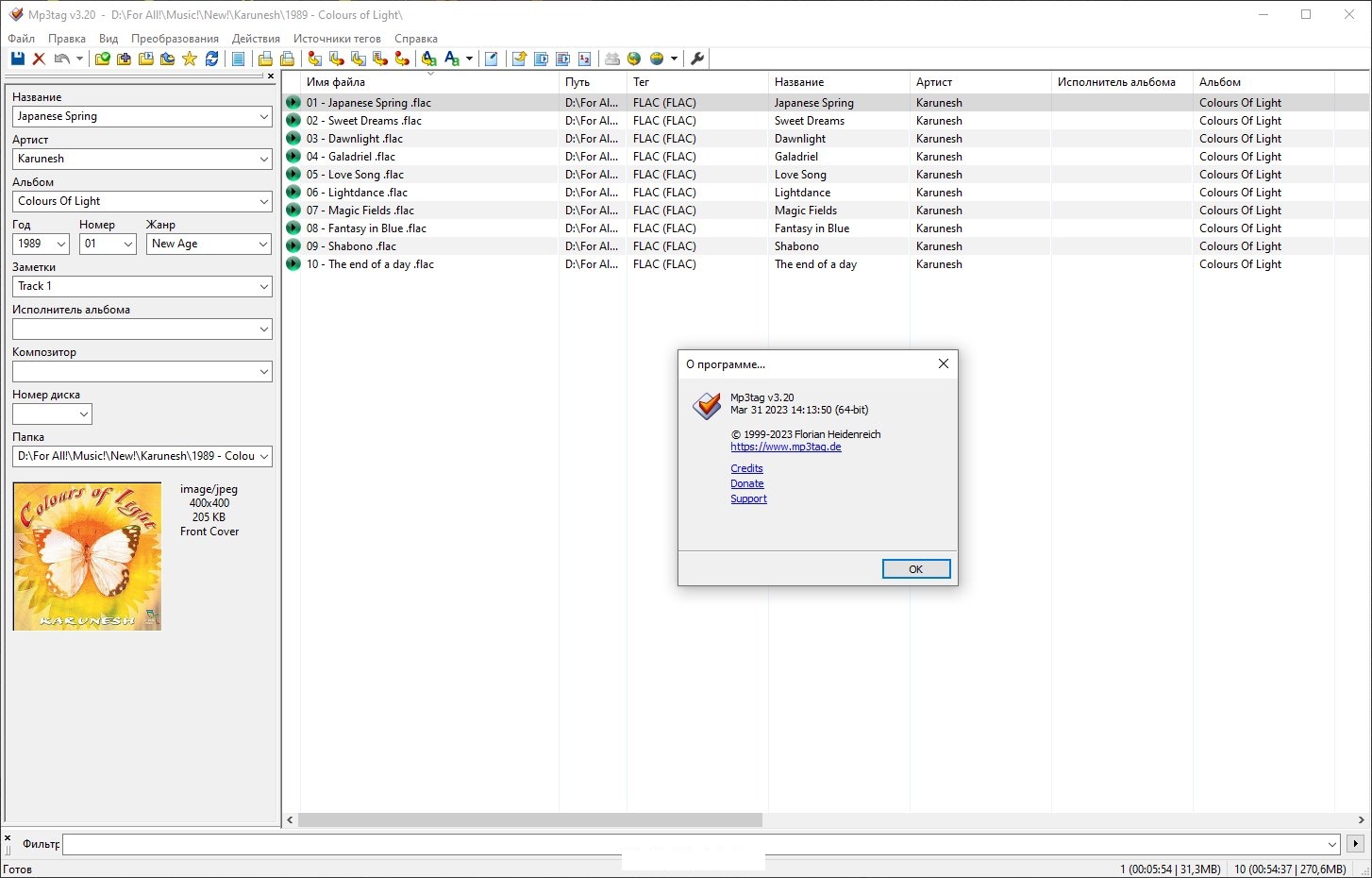The image size is (1372, 878).
Task: Open the Действия menu
Action: (256, 39)
